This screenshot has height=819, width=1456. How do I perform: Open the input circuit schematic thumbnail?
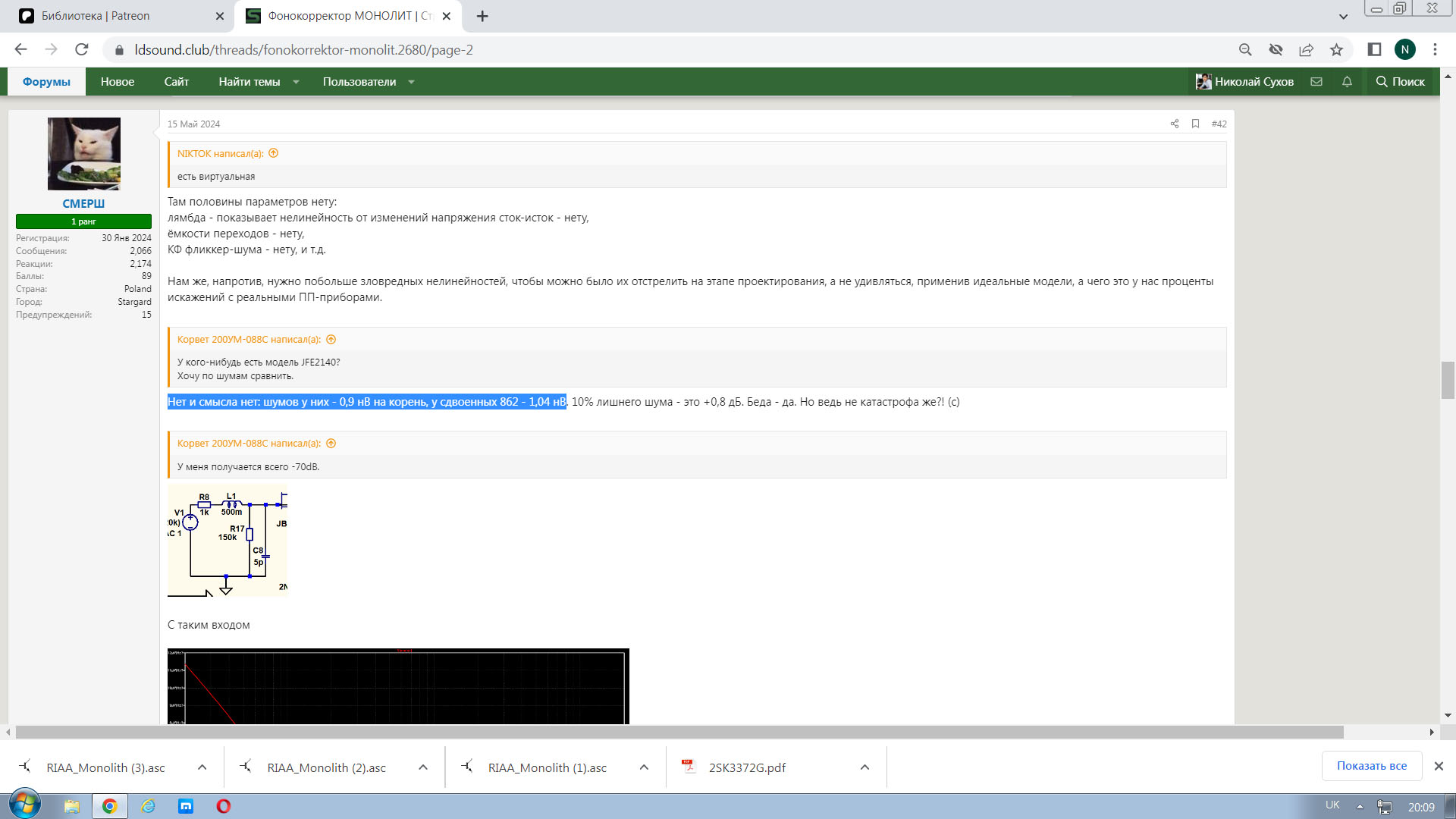point(227,541)
